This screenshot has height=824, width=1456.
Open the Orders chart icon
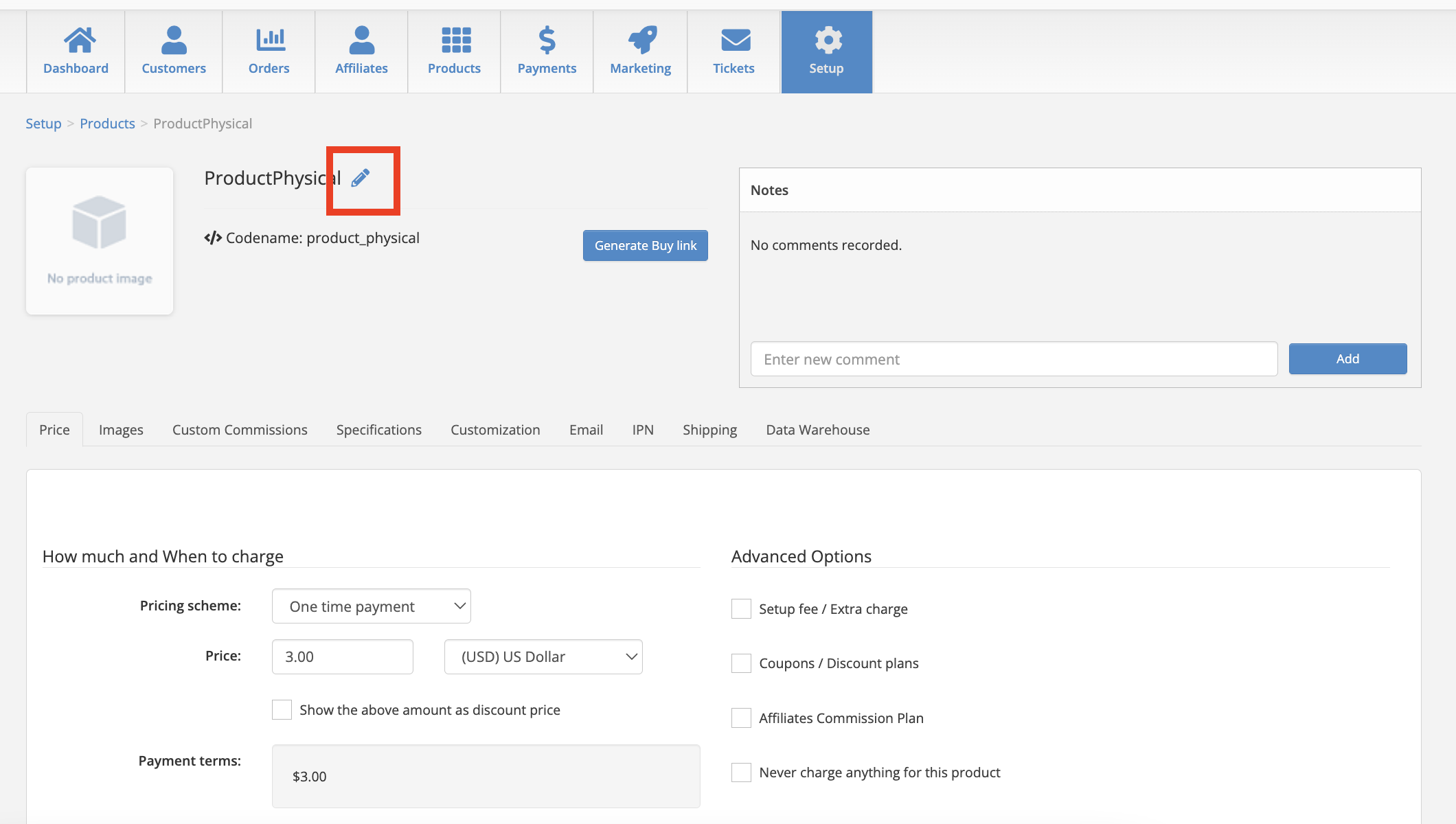[x=271, y=40]
